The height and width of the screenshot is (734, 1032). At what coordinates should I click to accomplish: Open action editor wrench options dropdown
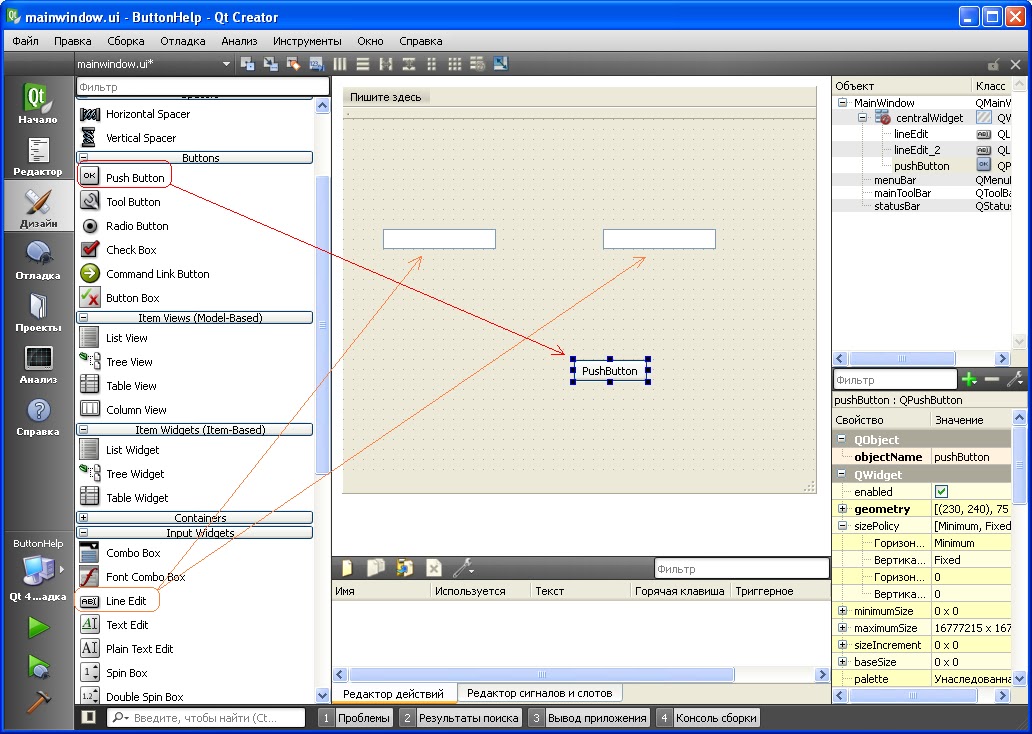pyautogui.click(x=464, y=568)
